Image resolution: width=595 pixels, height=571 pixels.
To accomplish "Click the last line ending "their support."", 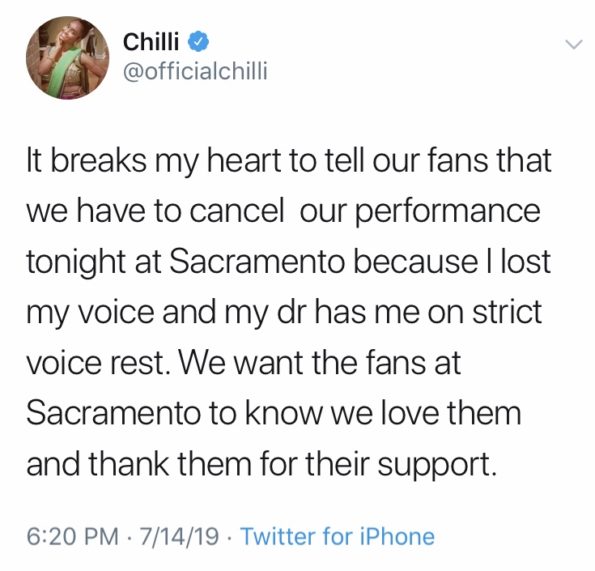I will [x=261, y=465].
